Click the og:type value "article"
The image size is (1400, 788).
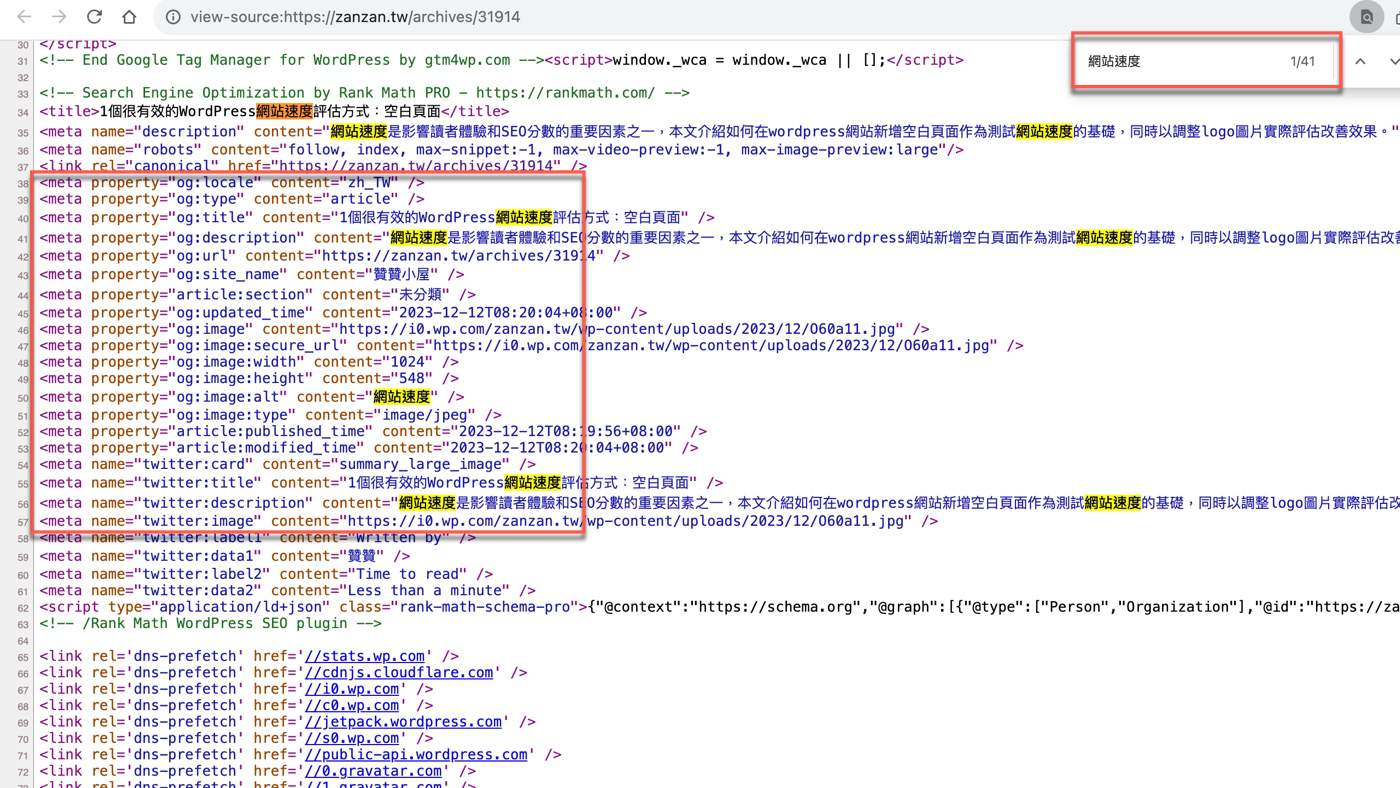pos(360,199)
